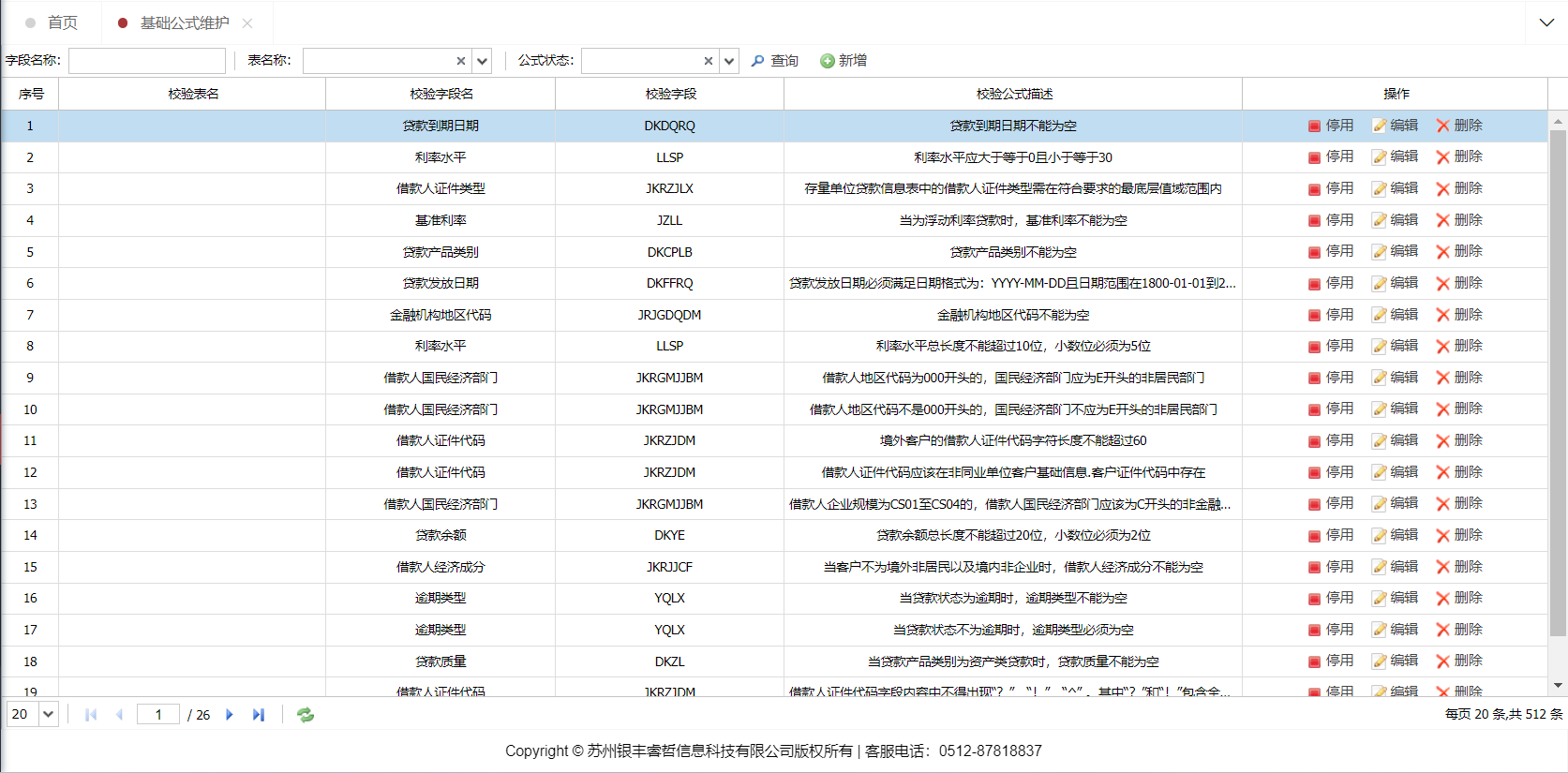1568x773 pixels.
Task: Go to the next page arrow
Action: pyautogui.click(x=230, y=715)
